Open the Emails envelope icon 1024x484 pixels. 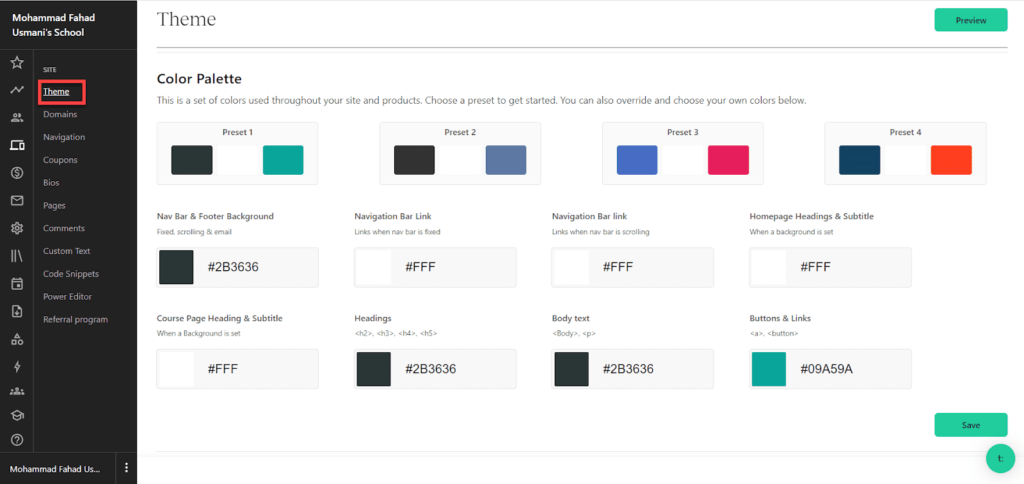coord(17,201)
